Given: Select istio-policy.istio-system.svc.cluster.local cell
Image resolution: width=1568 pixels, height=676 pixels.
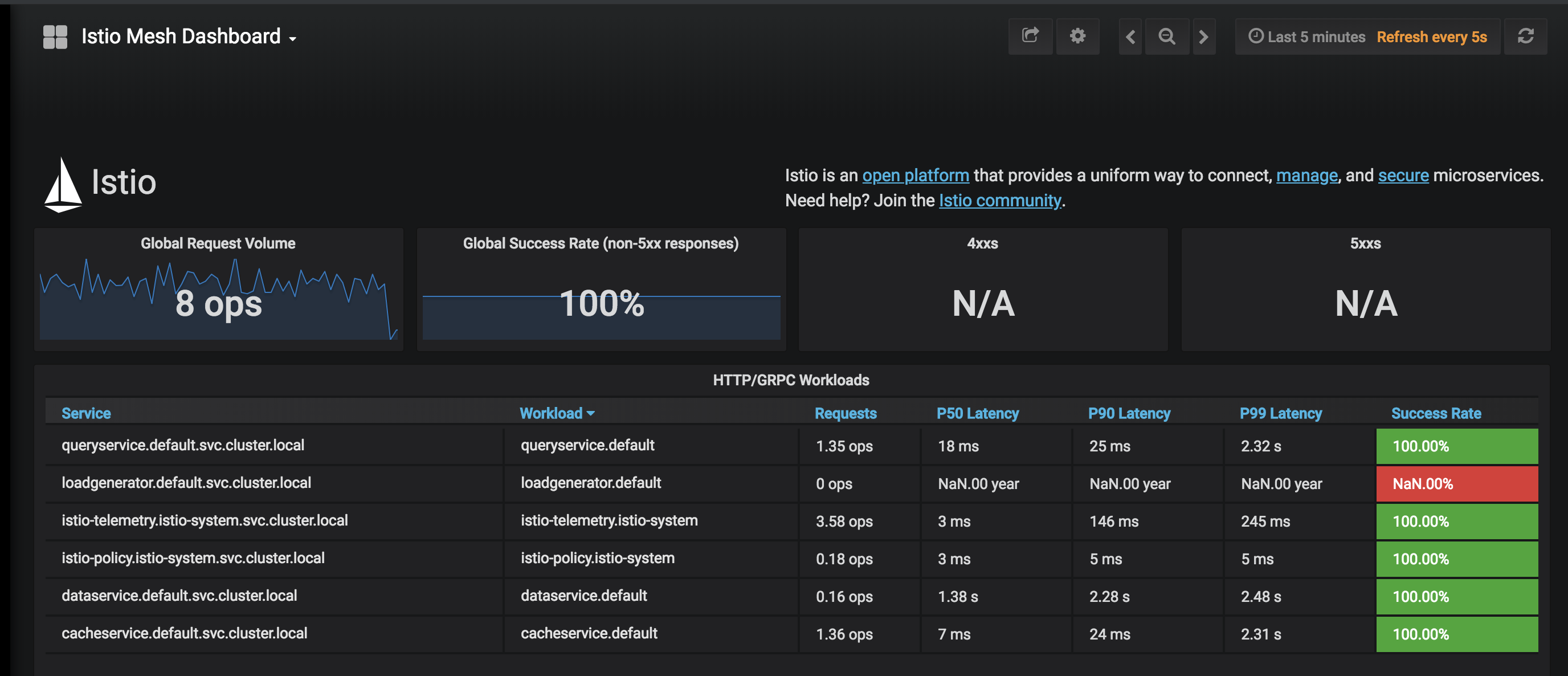Looking at the screenshot, I should point(274,559).
